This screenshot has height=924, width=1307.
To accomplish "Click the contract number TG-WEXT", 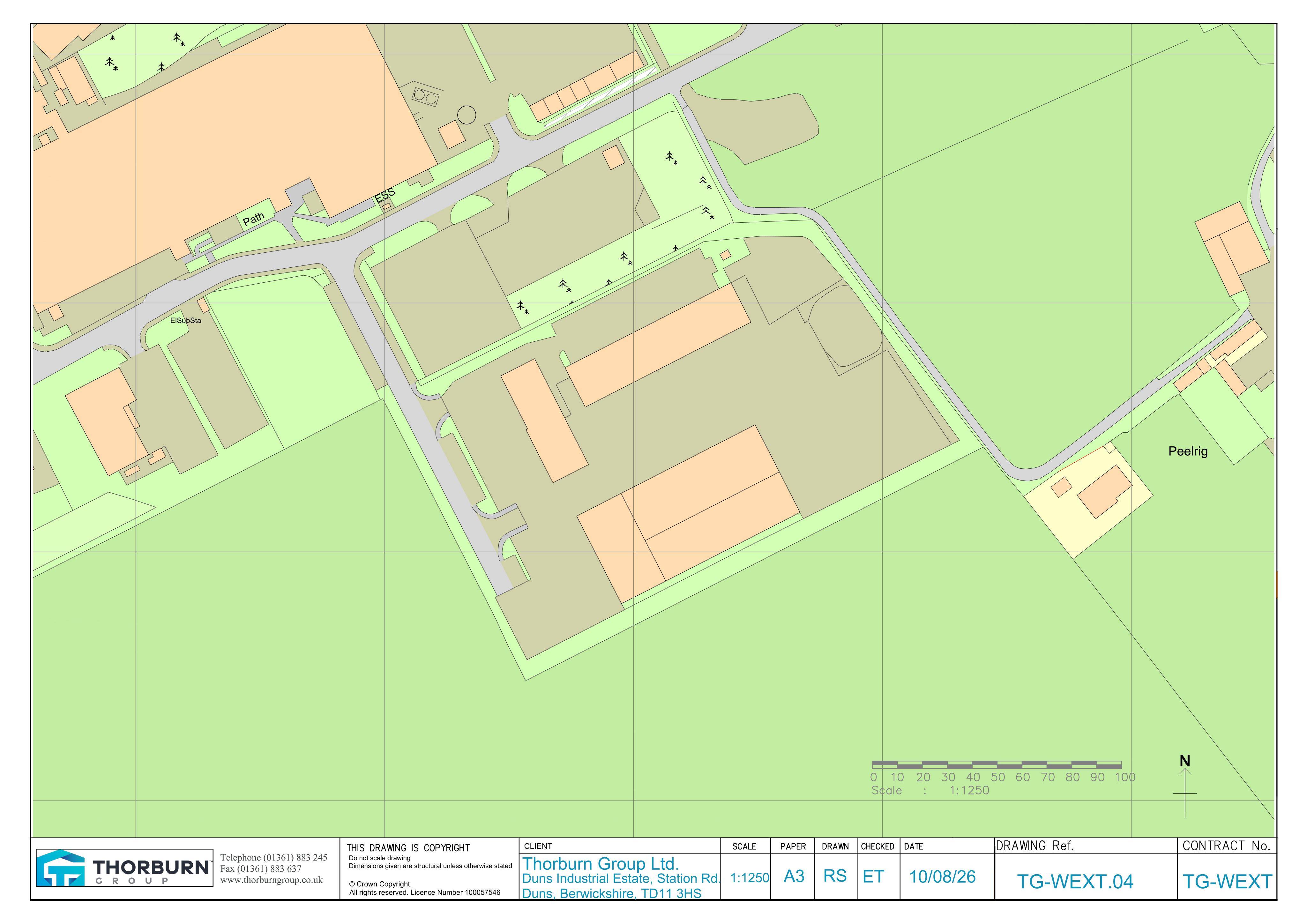I will (x=1227, y=882).
